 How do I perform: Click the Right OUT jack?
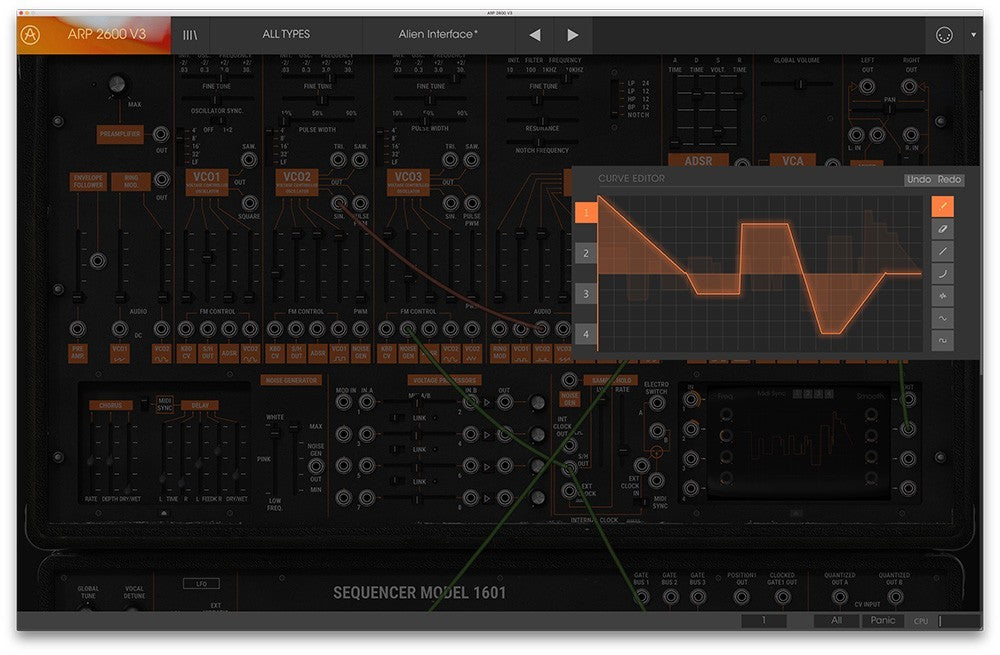tap(910, 85)
